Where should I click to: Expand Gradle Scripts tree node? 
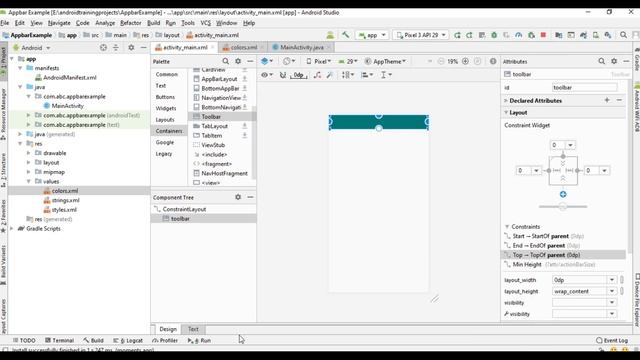tap(12, 229)
